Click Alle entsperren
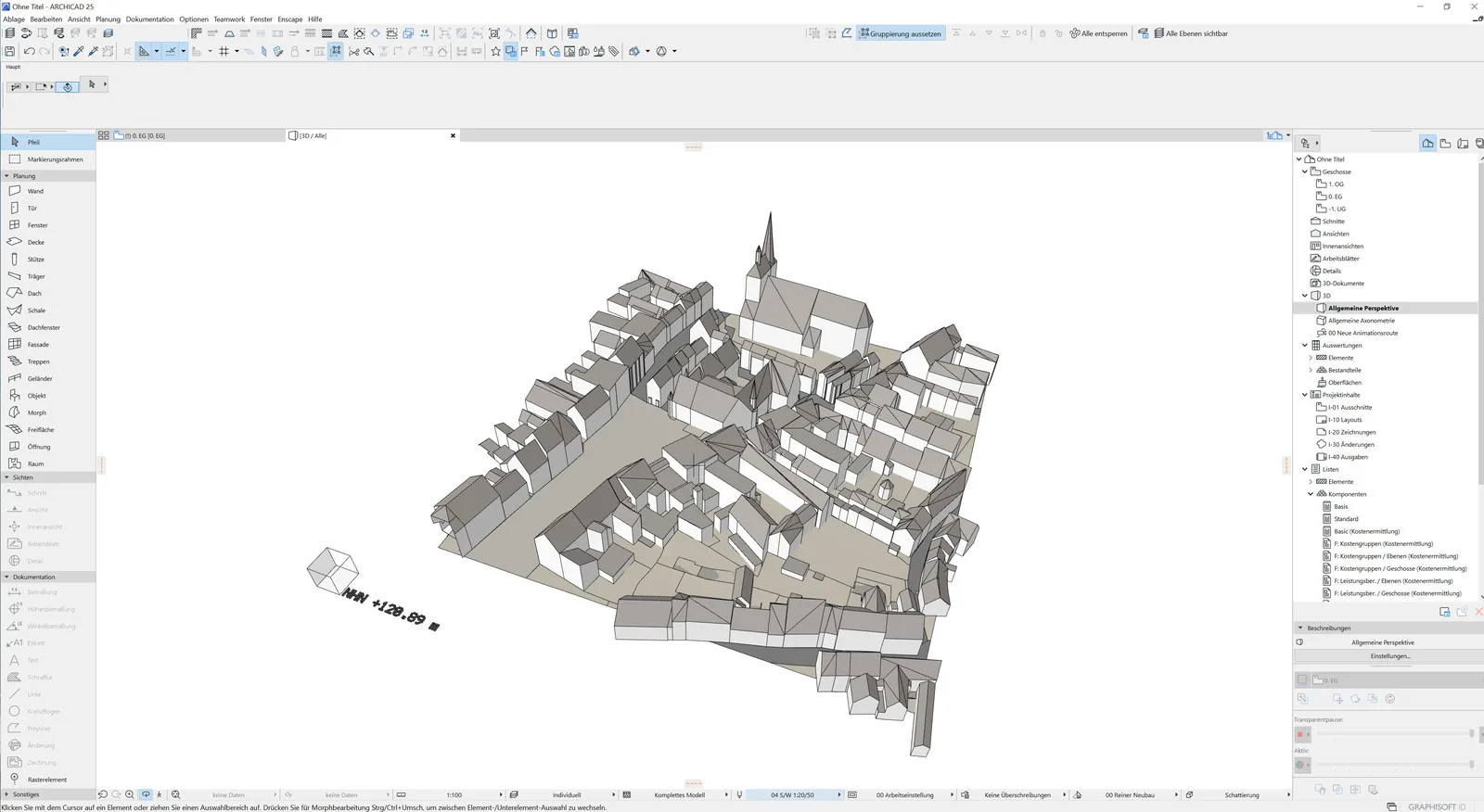The width and height of the screenshot is (1484, 812). pyautogui.click(x=1099, y=33)
